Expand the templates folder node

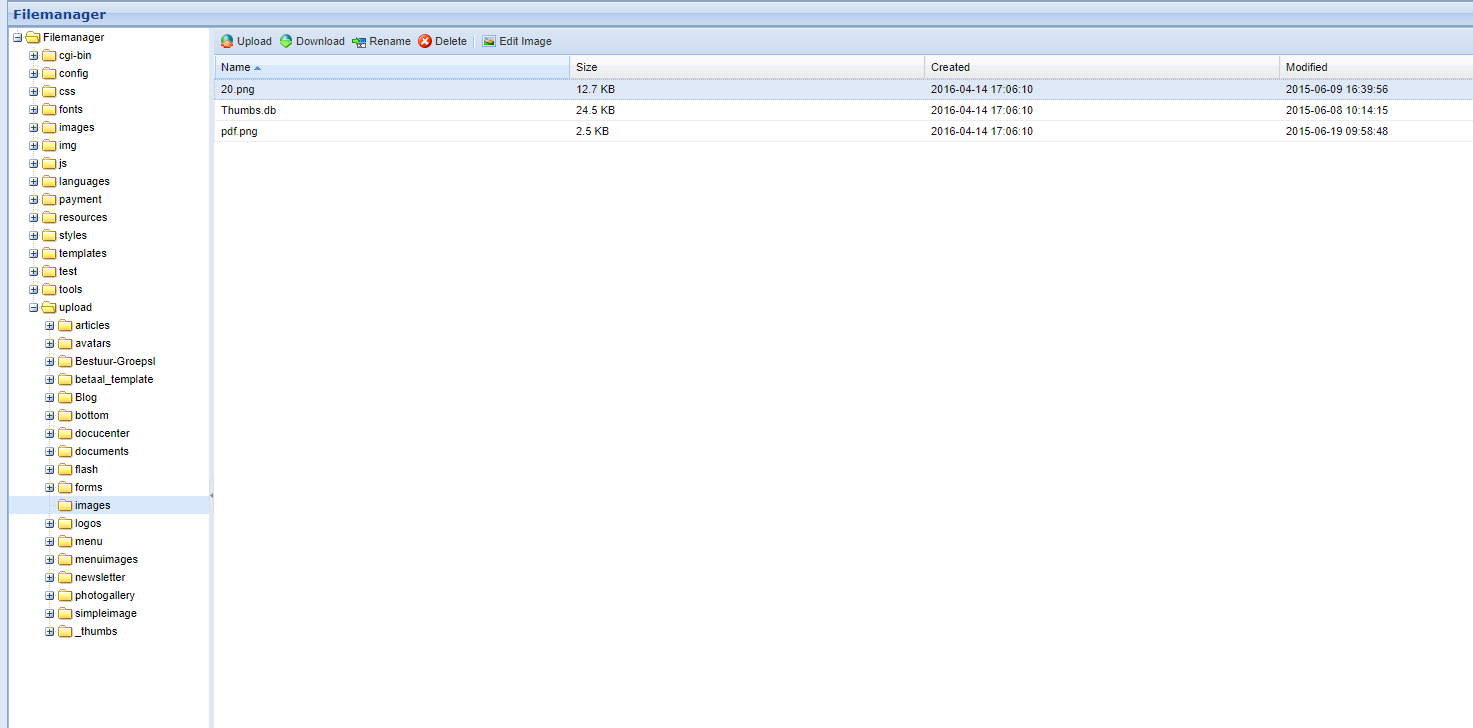tap(33, 253)
